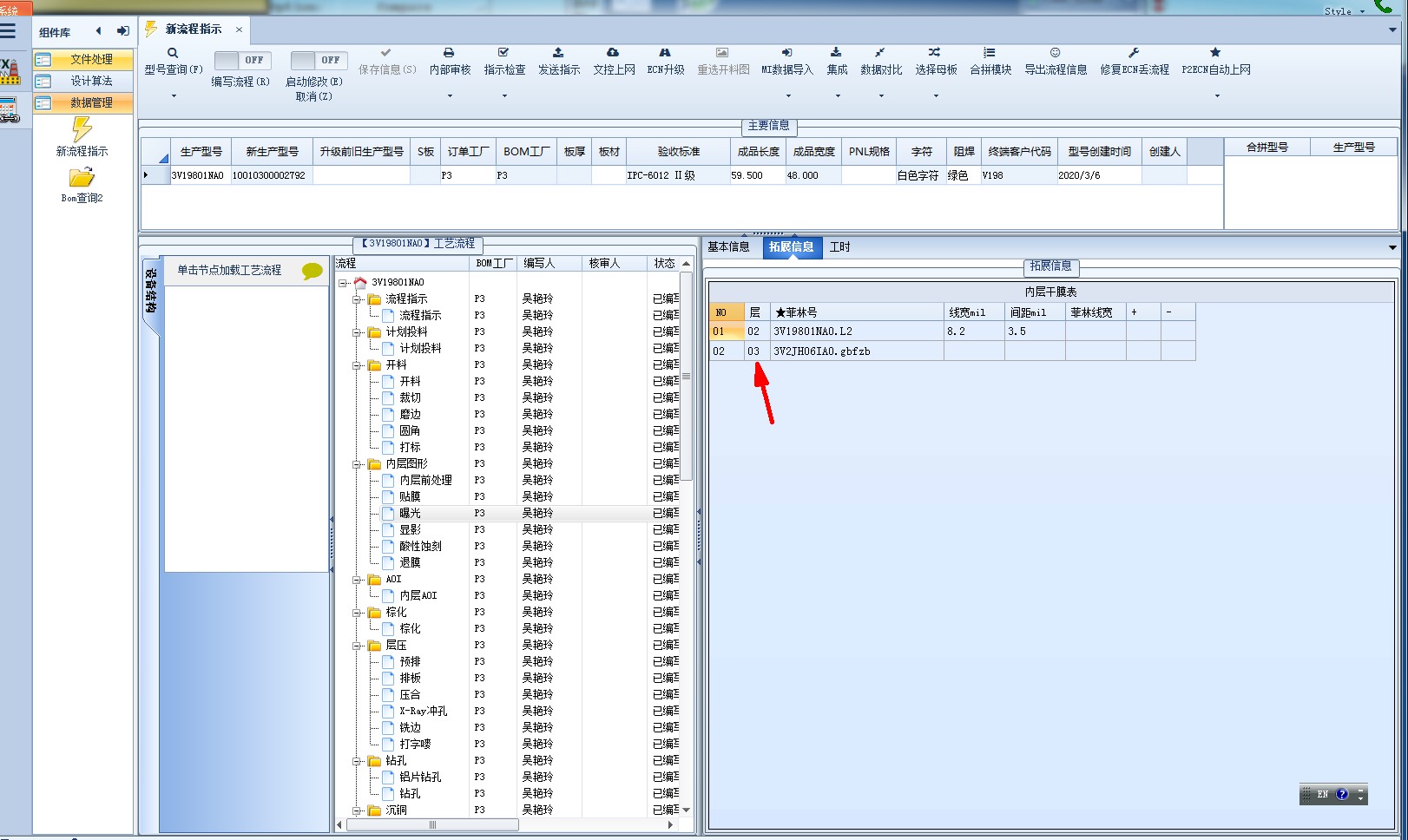1408x840 pixels.
Task: Switch to the 拓展信息 tab
Action: 792,247
